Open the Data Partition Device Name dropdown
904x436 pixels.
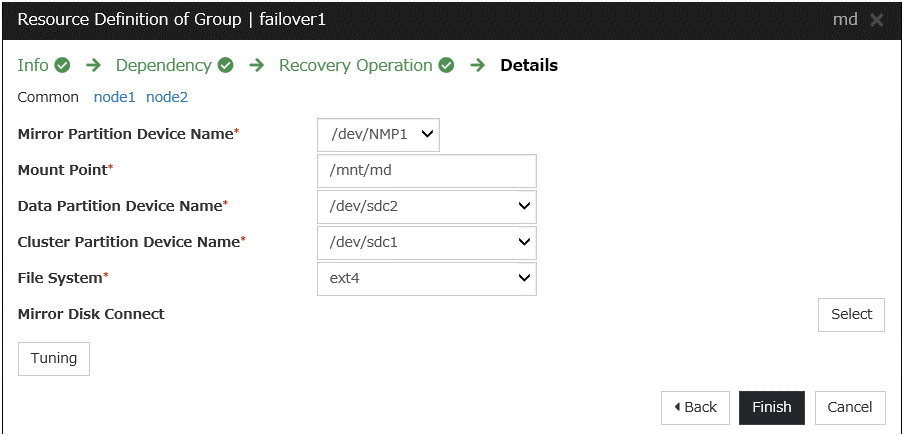pyautogui.click(x=426, y=207)
